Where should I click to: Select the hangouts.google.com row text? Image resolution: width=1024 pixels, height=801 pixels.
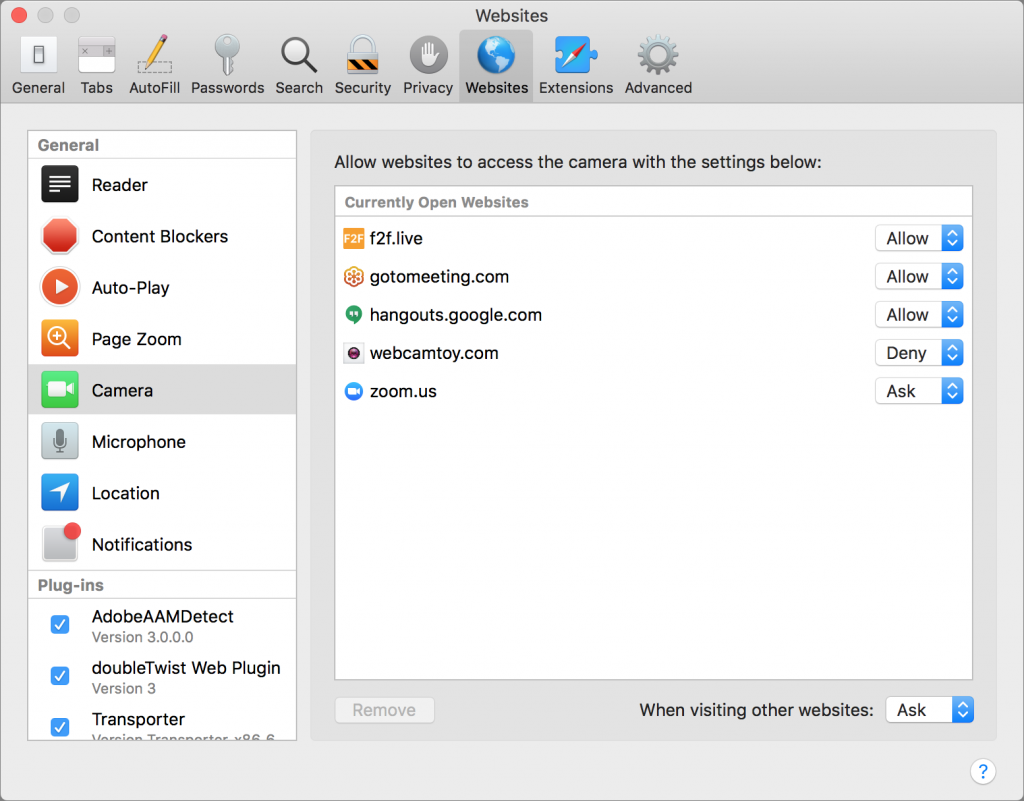(455, 315)
